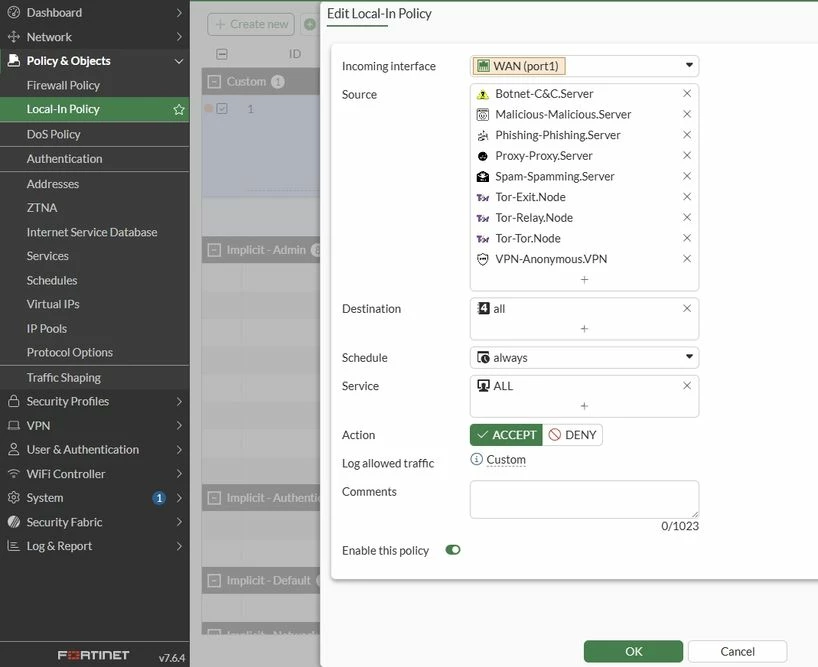Click the Malicious-Malicious.Server entry icon
Image resolution: width=818 pixels, height=667 pixels.
coord(483,115)
